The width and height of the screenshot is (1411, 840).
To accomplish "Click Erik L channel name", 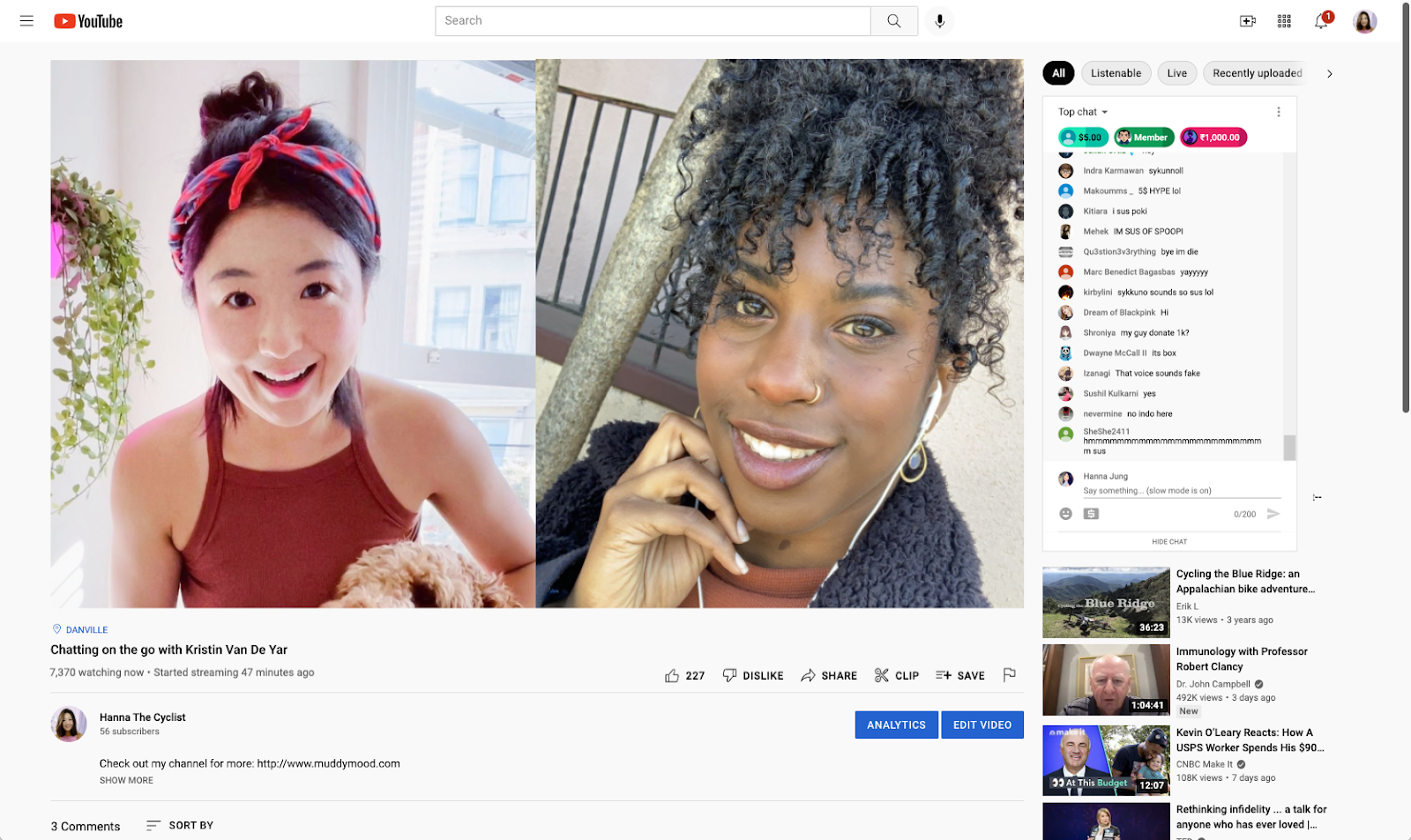I will [1187, 606].
